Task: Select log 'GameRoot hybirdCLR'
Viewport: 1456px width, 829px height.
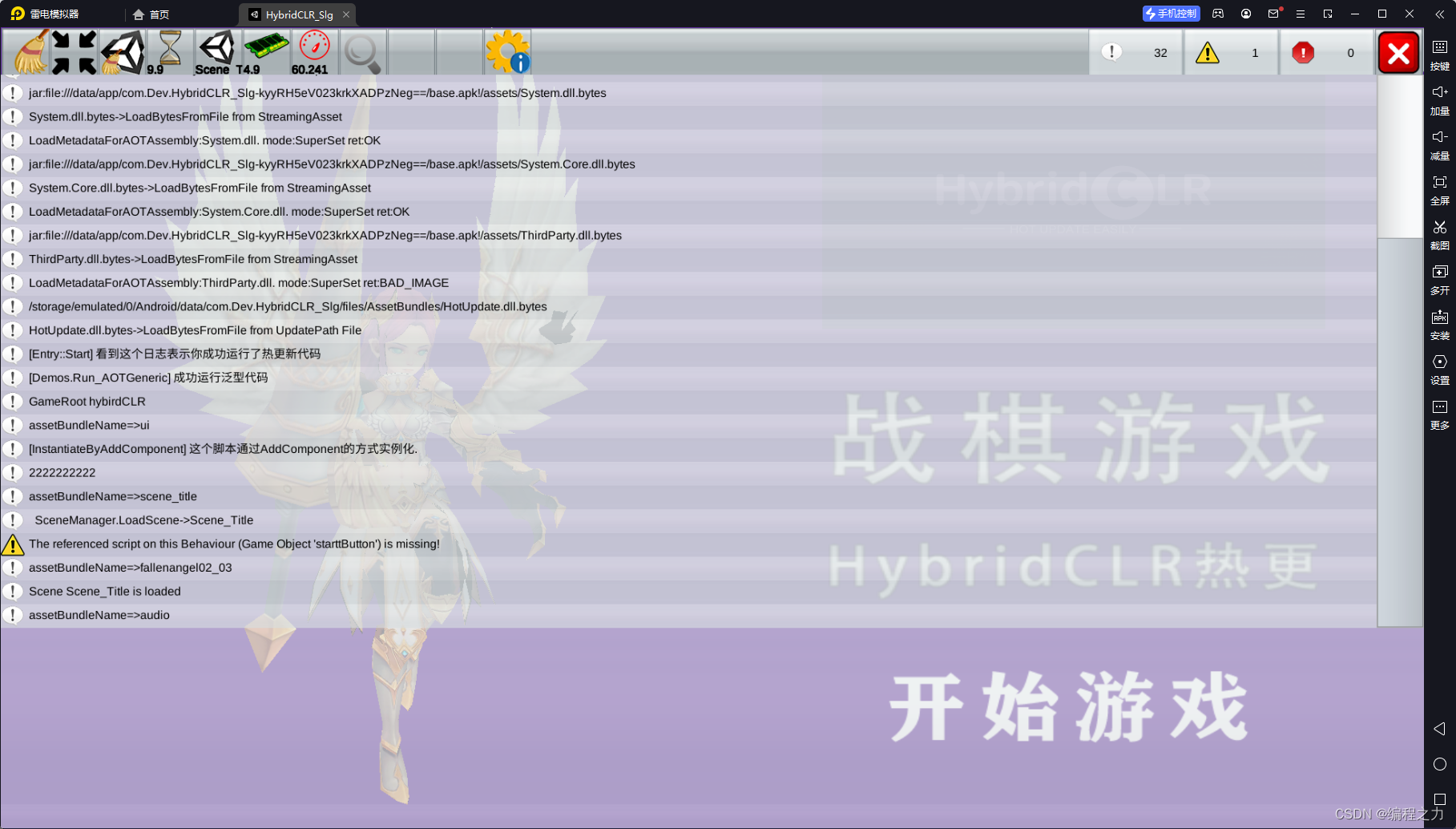Action: point(688,402)
